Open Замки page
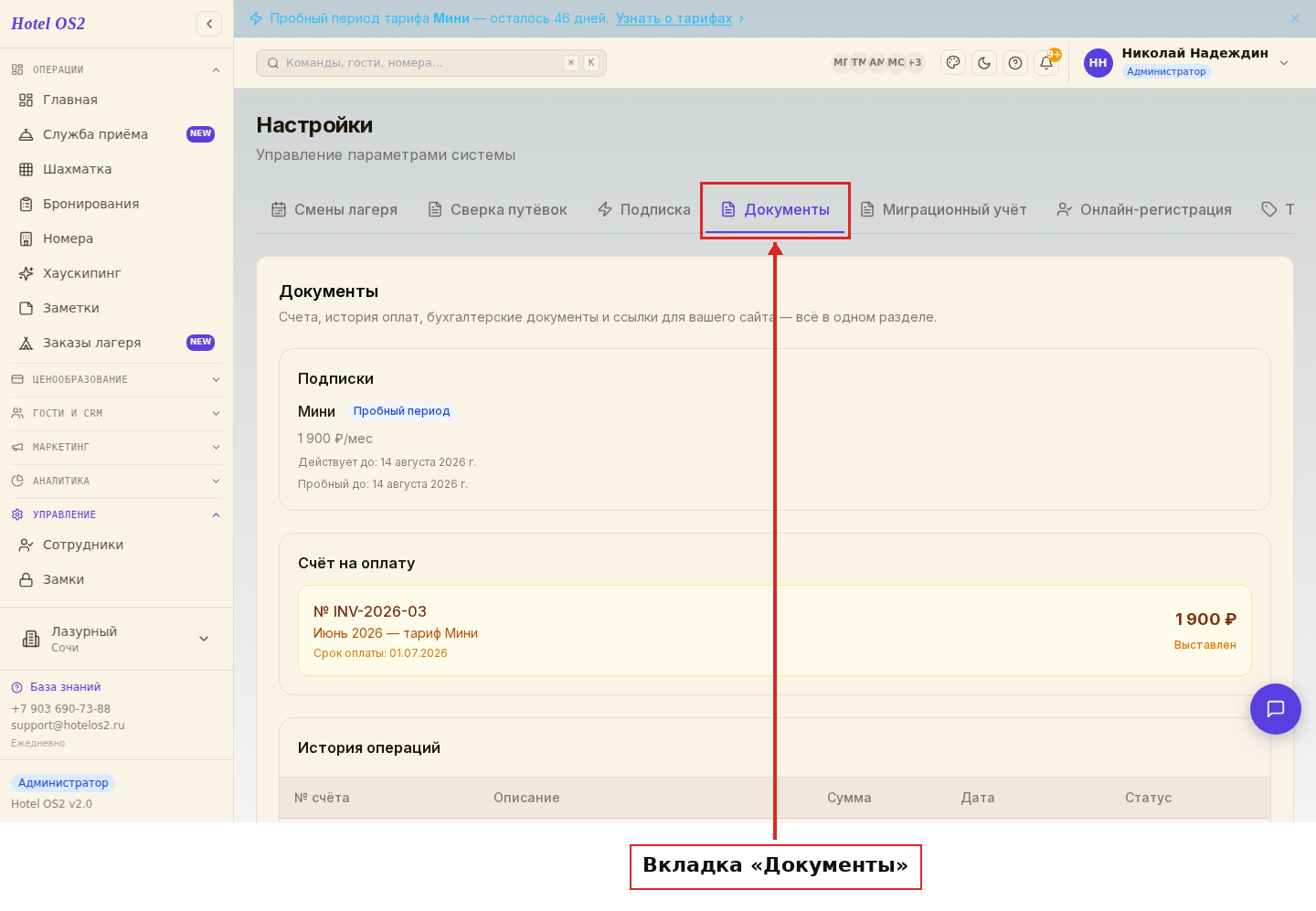This screenshot has height=911, width=1316. 116,579
